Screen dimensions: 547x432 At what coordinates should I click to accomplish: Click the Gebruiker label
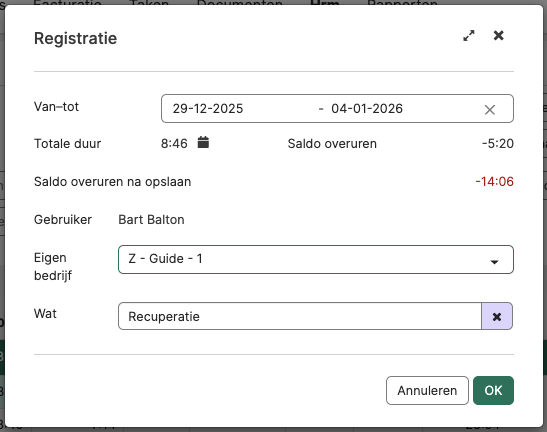point(63,219)
